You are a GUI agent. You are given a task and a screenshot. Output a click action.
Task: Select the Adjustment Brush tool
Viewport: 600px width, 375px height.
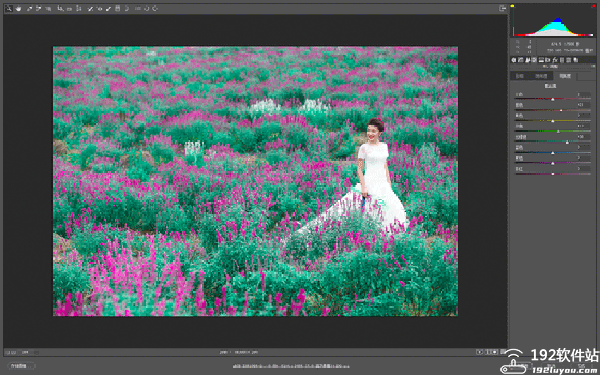[108, 8]
